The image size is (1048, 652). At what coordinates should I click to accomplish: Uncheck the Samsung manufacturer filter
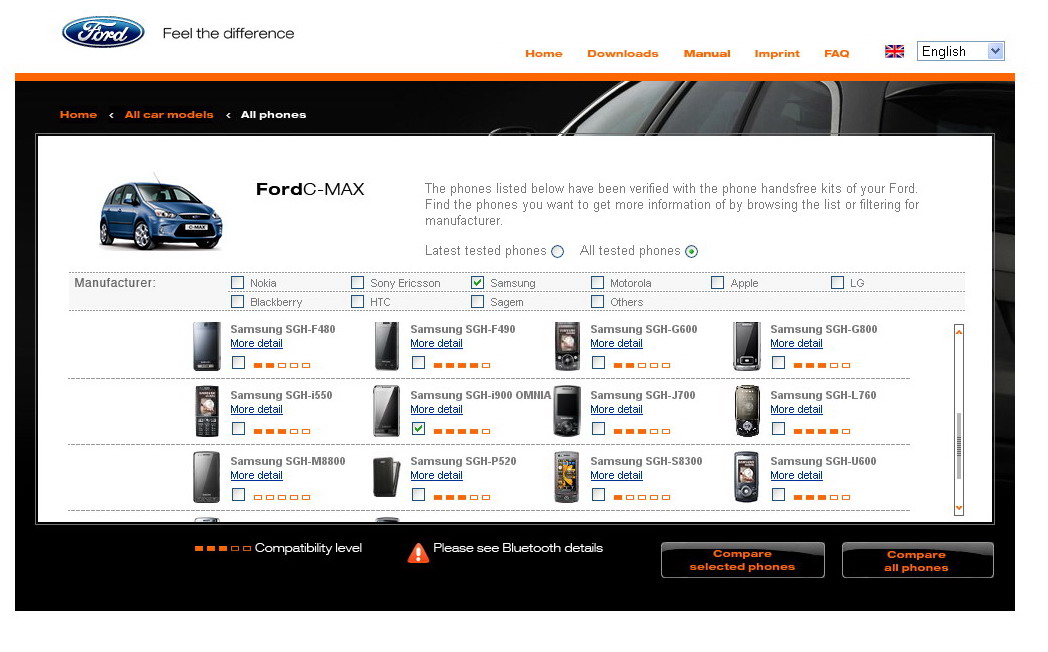pyautogui.click(x=477, y=283)
